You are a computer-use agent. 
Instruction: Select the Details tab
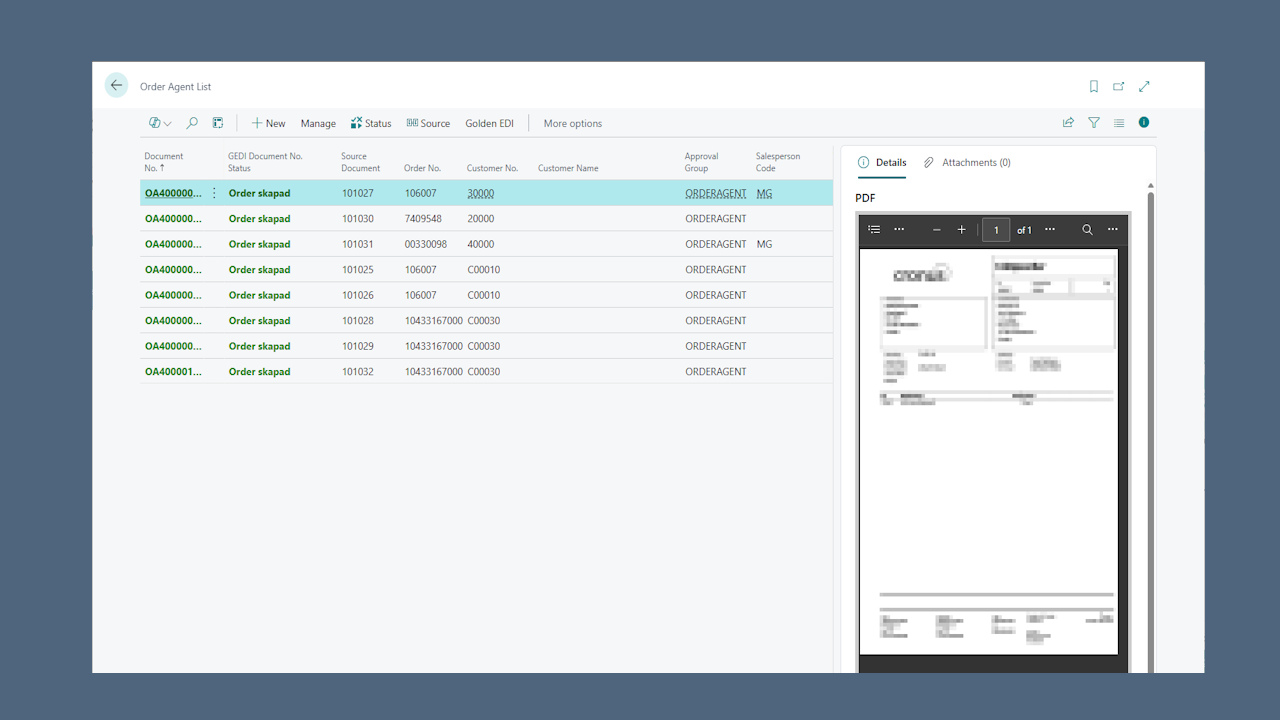(882, 162)
